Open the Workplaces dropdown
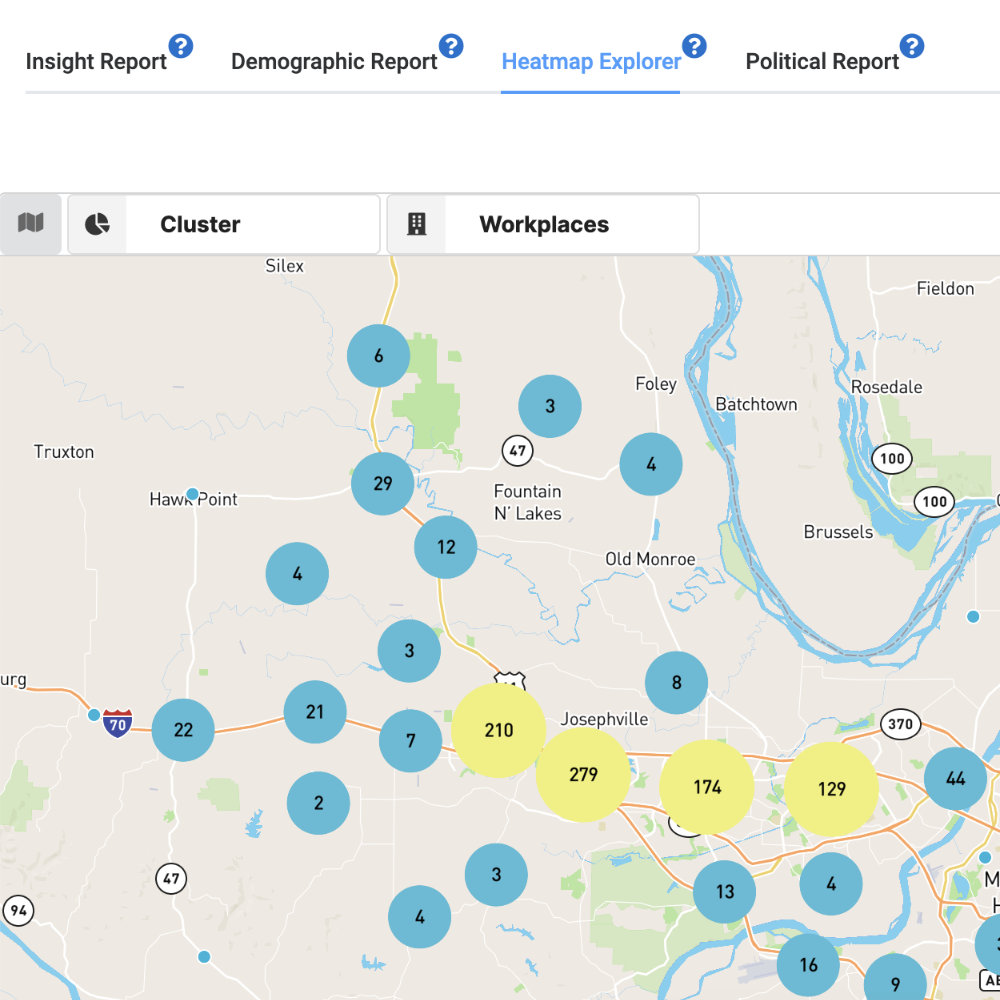Image resolution: width=1000 pixels, height=1000 pixels. pyautogui.click(x=570, y=224)
